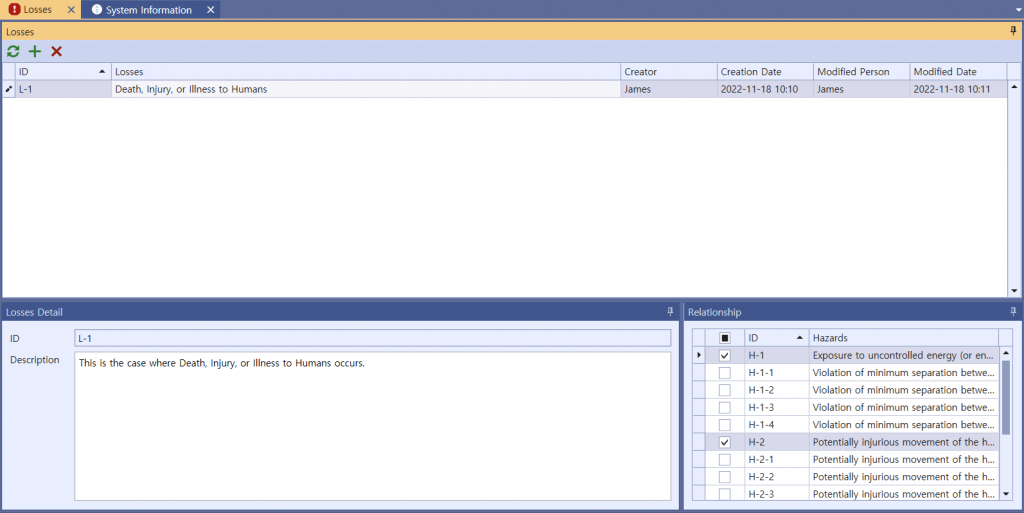Image resolution: width=1024 pixels, height=513 pixels.
Task: Close the System Information tab
Action: pyautogui.click(x=210, y=10)
